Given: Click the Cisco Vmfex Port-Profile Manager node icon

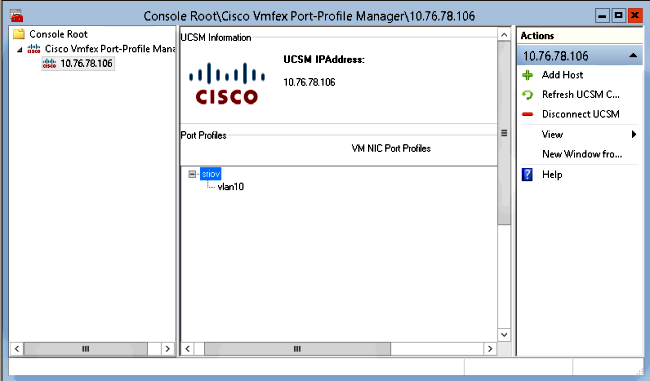Looking at the screenshot, I should 34,49.
